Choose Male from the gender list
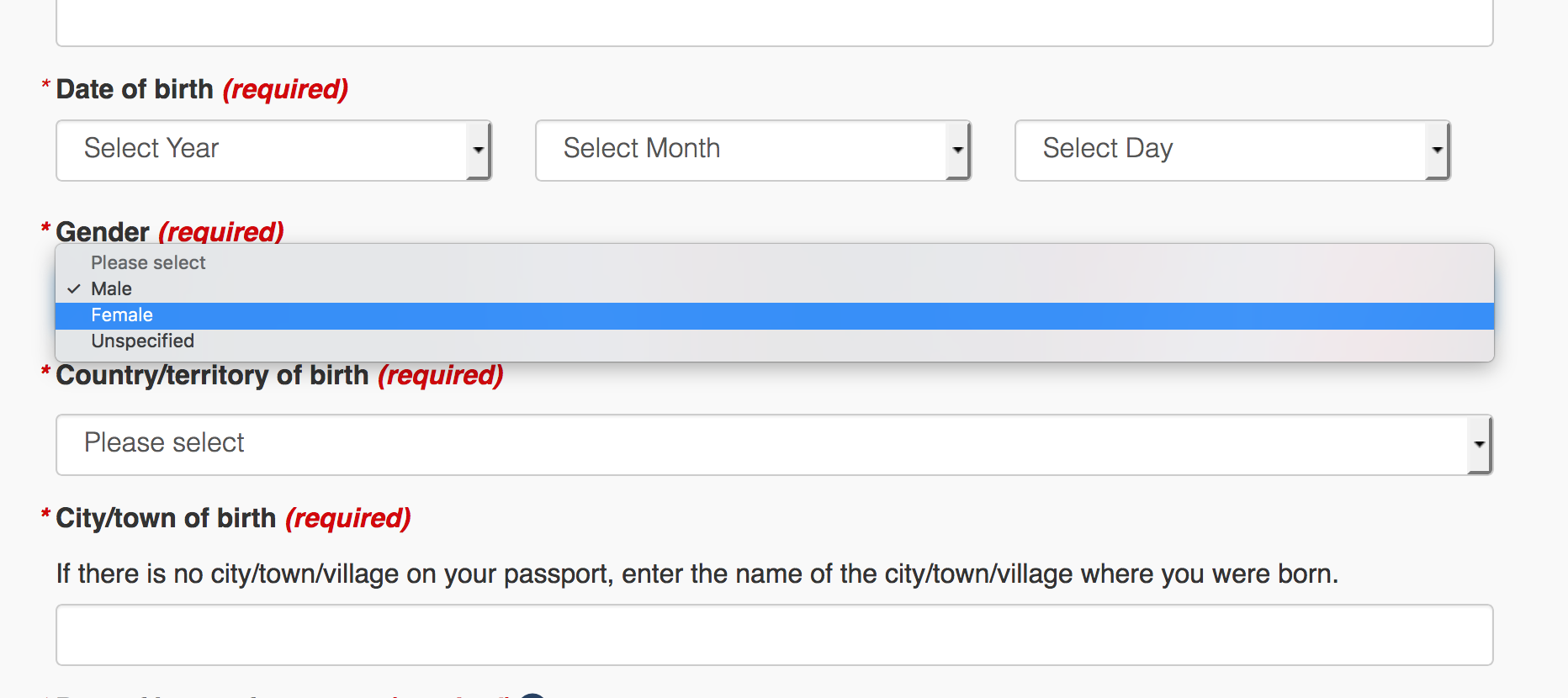Viewport: 1568px width, 698px height. point(112,289)
